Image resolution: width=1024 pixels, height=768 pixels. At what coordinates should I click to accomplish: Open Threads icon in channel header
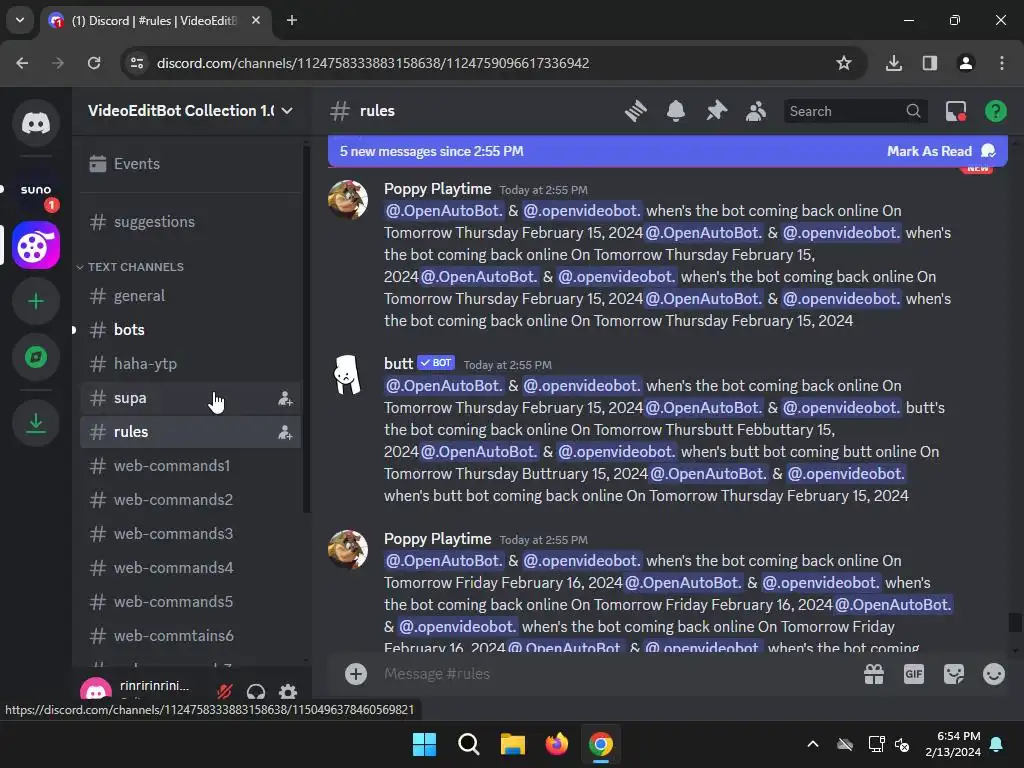635,111
